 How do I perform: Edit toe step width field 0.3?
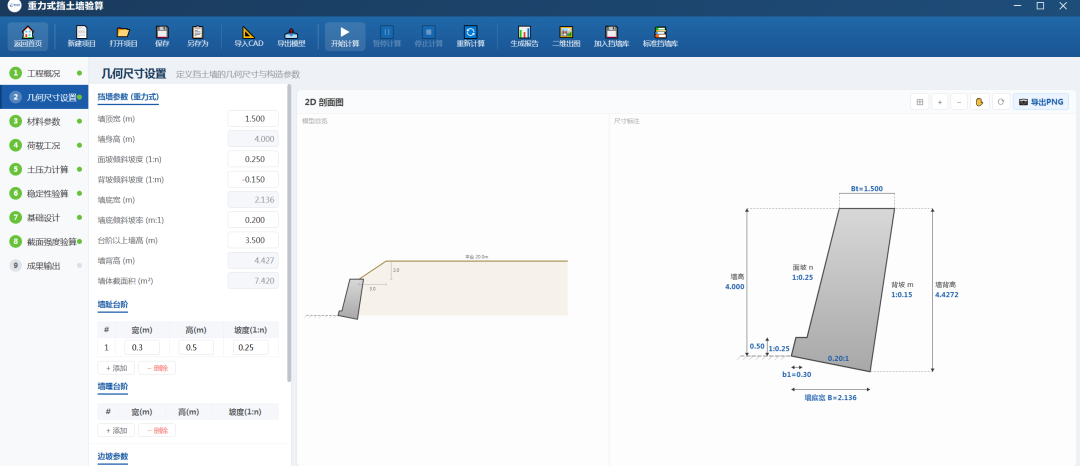pos(142,348)
